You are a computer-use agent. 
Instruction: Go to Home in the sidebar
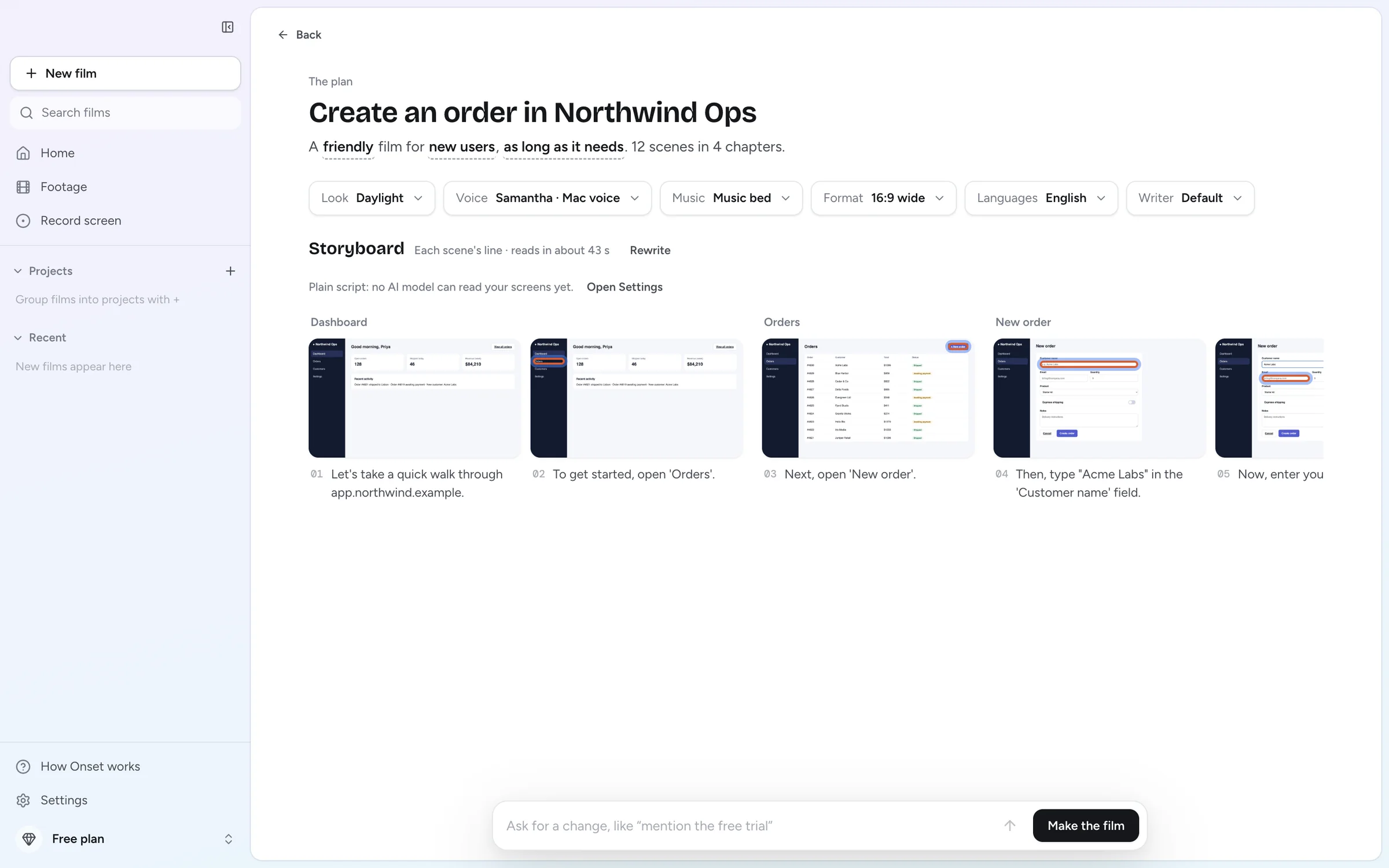(x=125, y=153)
